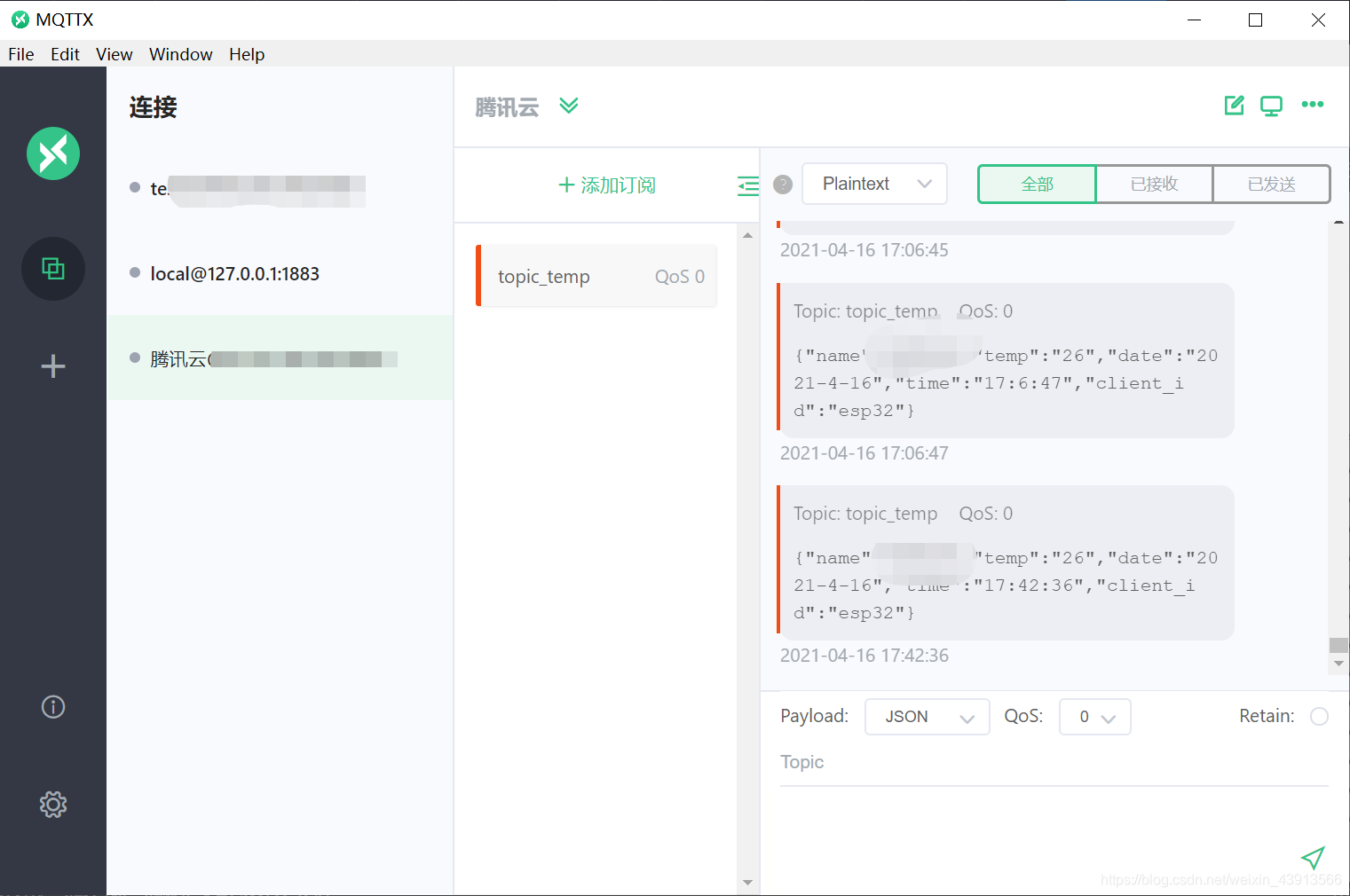
Task: Open the Settings gear icon
Action: pos(53,804)
